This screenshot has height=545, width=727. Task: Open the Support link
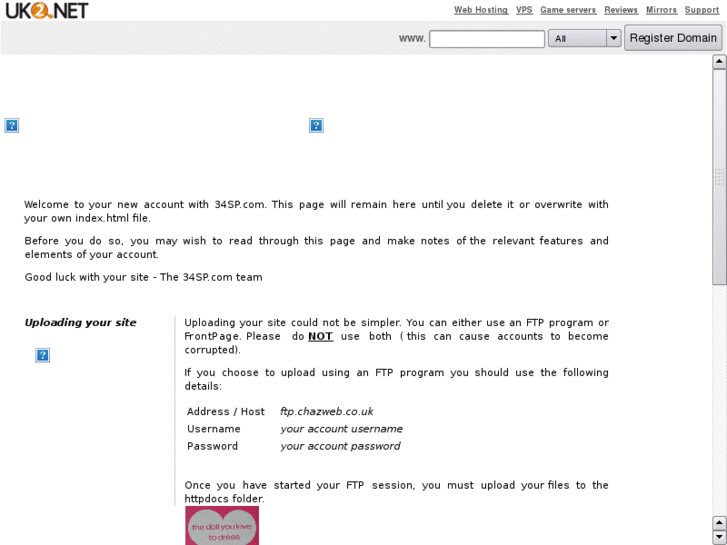pos(701,10)
